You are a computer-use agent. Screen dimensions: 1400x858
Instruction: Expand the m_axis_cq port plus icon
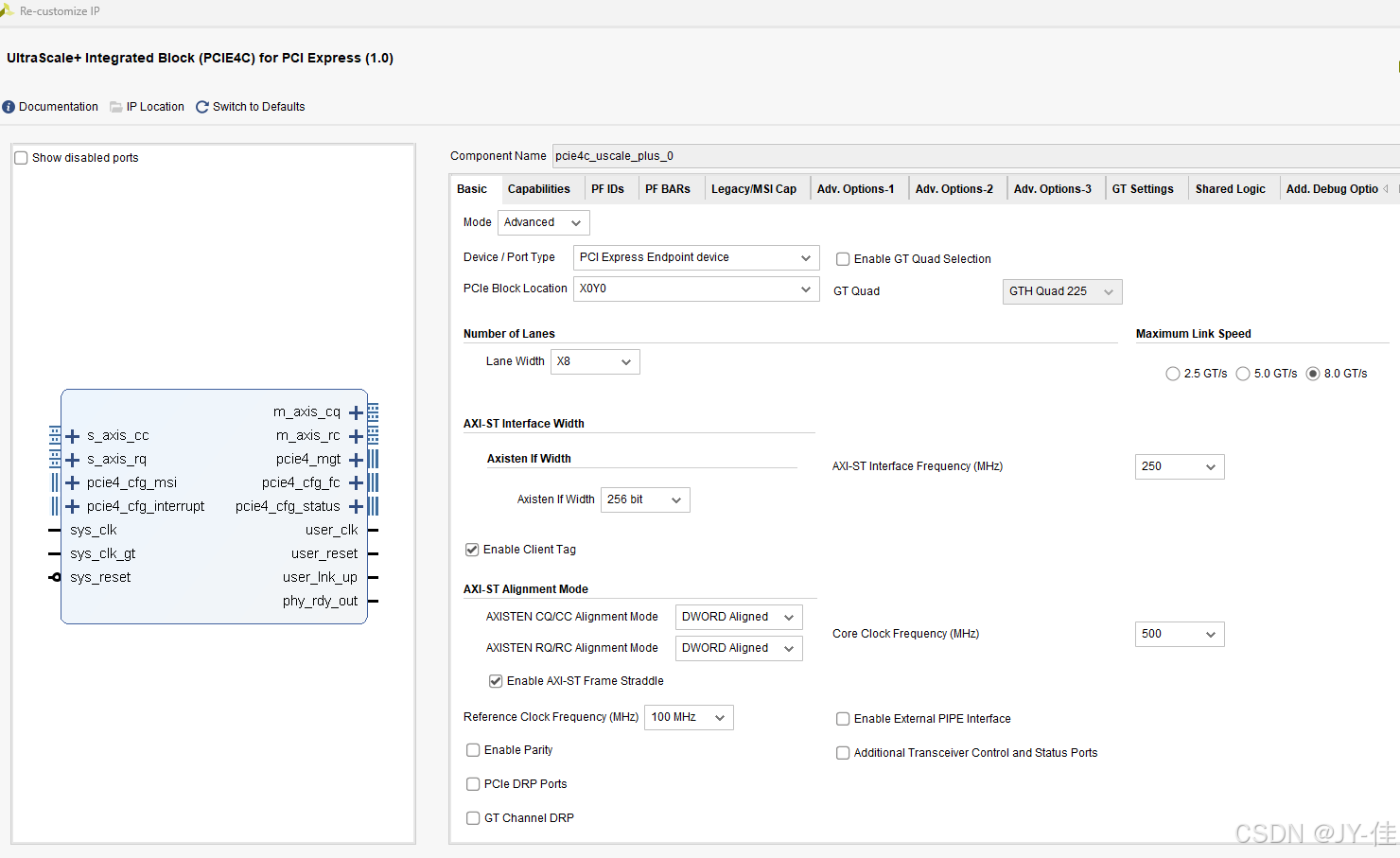tap(356, 412)
